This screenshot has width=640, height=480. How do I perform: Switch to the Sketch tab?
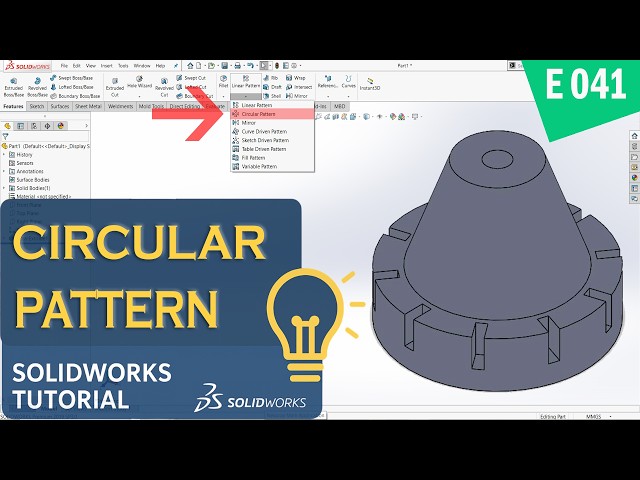37,106
